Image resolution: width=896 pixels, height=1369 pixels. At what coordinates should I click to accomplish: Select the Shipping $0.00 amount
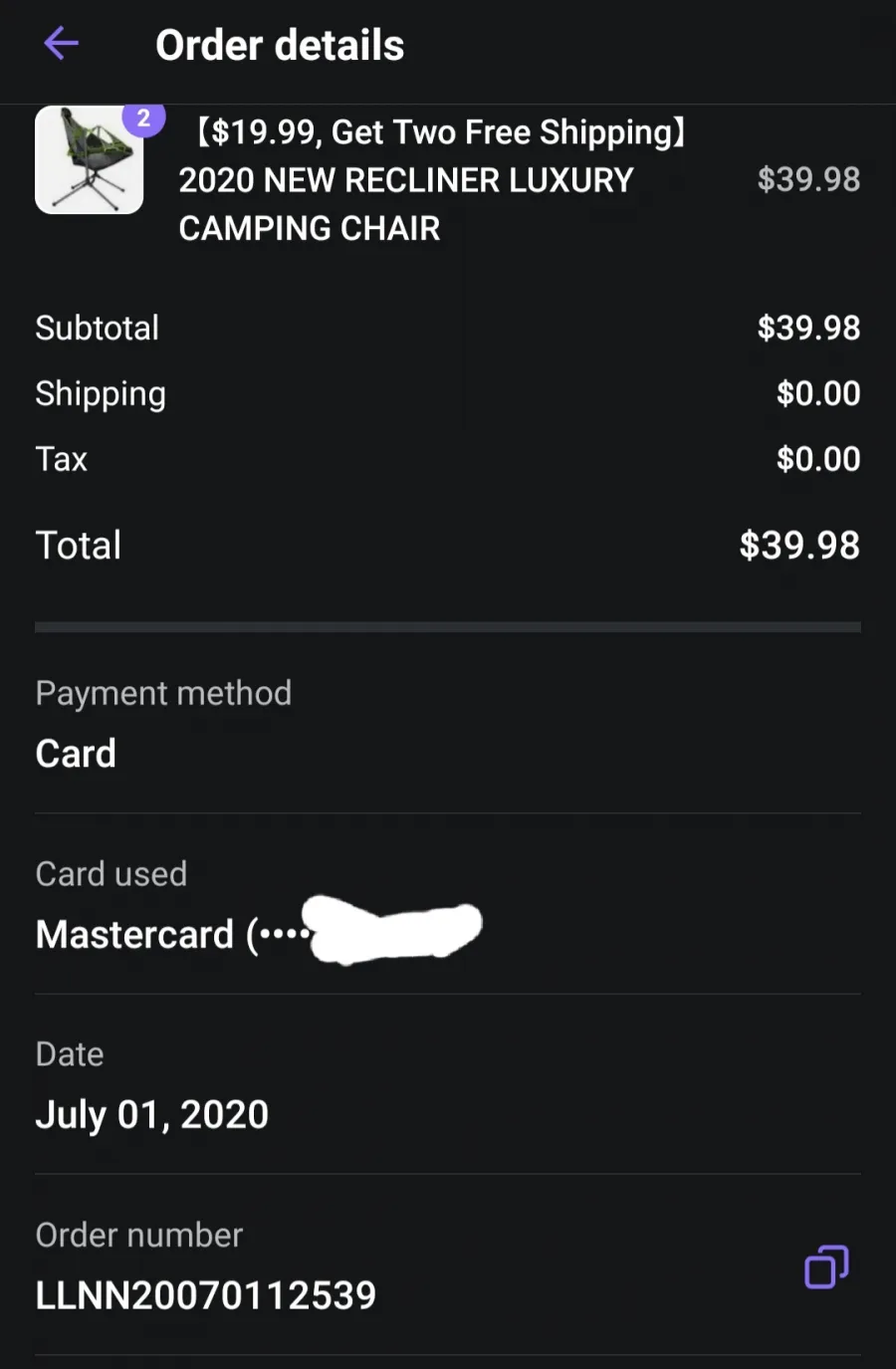pos(818,393)
